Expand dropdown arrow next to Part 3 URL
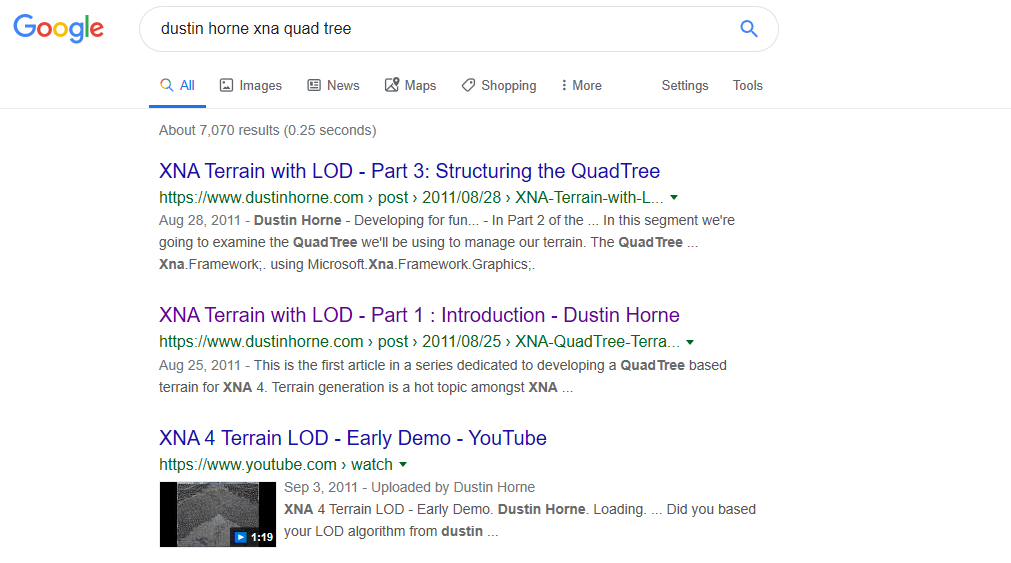Image resolution: width=1011 pixels, height=563 pixels. [x=674, y=197]
